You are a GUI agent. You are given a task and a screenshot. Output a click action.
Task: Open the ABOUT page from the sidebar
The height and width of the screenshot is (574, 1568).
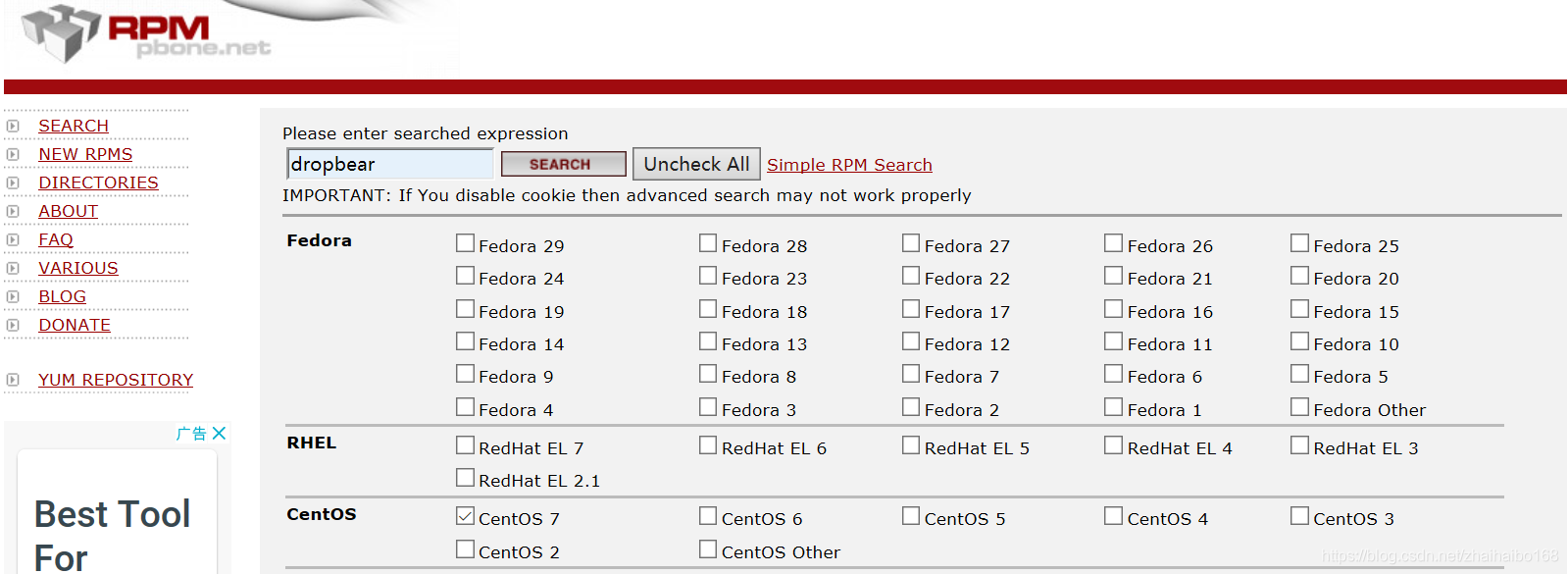68,211
